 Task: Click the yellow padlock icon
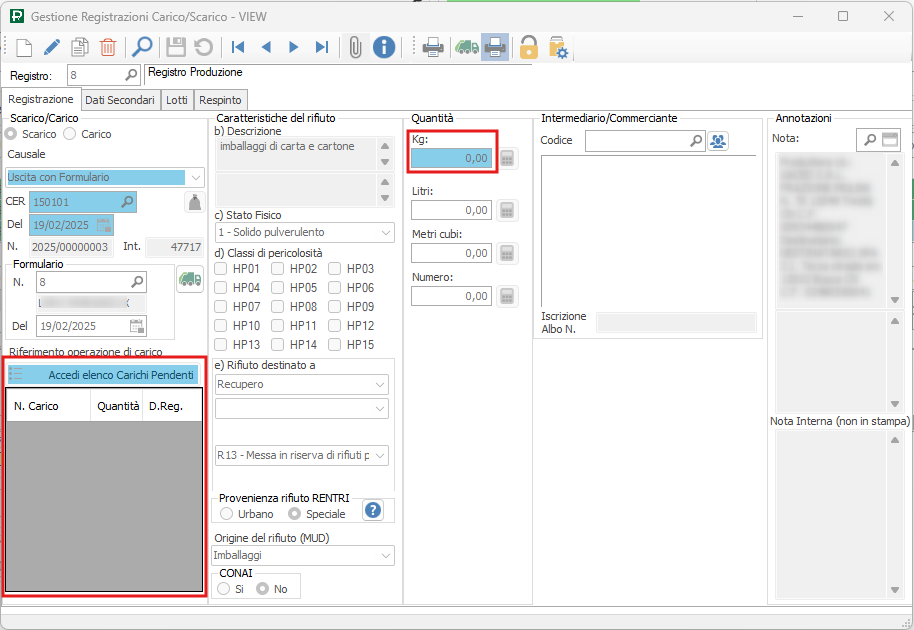point(528,47)
